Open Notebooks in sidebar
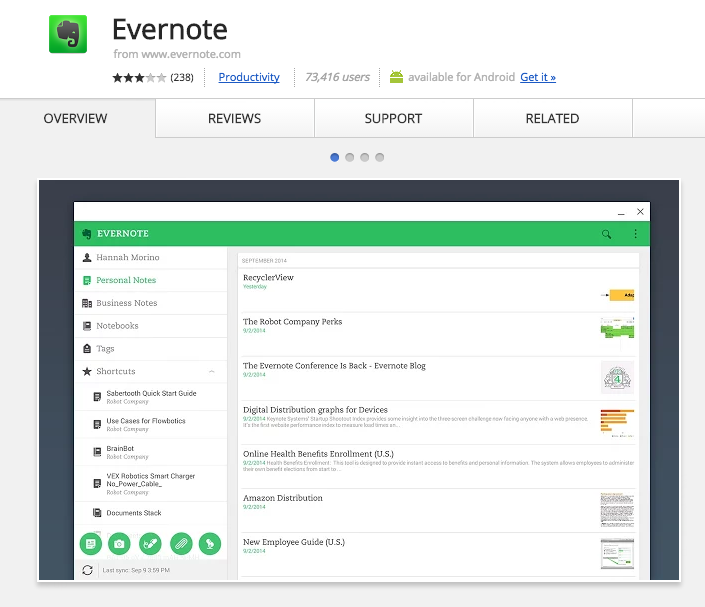 [x=151, y=326]
